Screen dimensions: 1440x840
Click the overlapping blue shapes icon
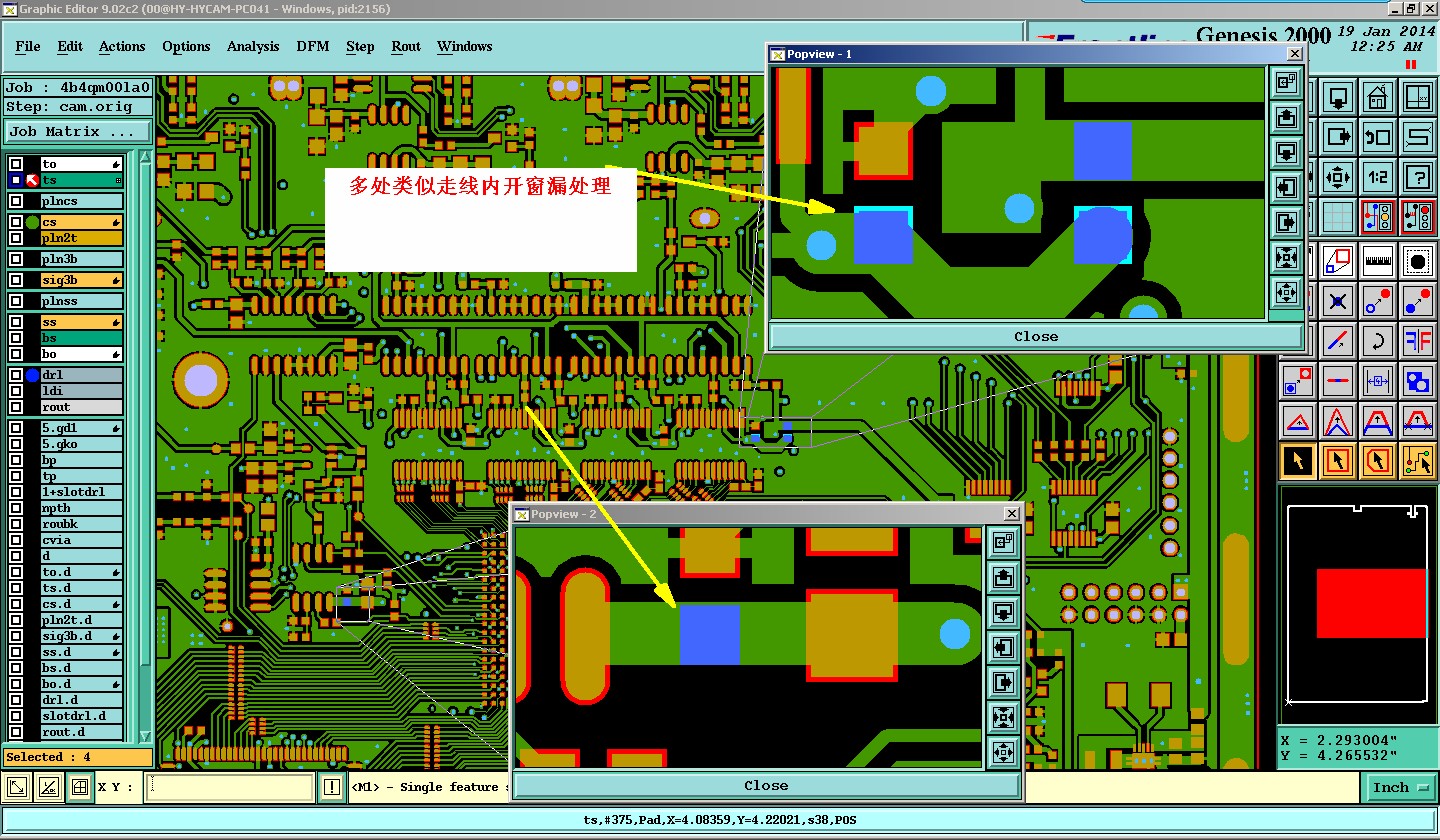[1417, 380]
